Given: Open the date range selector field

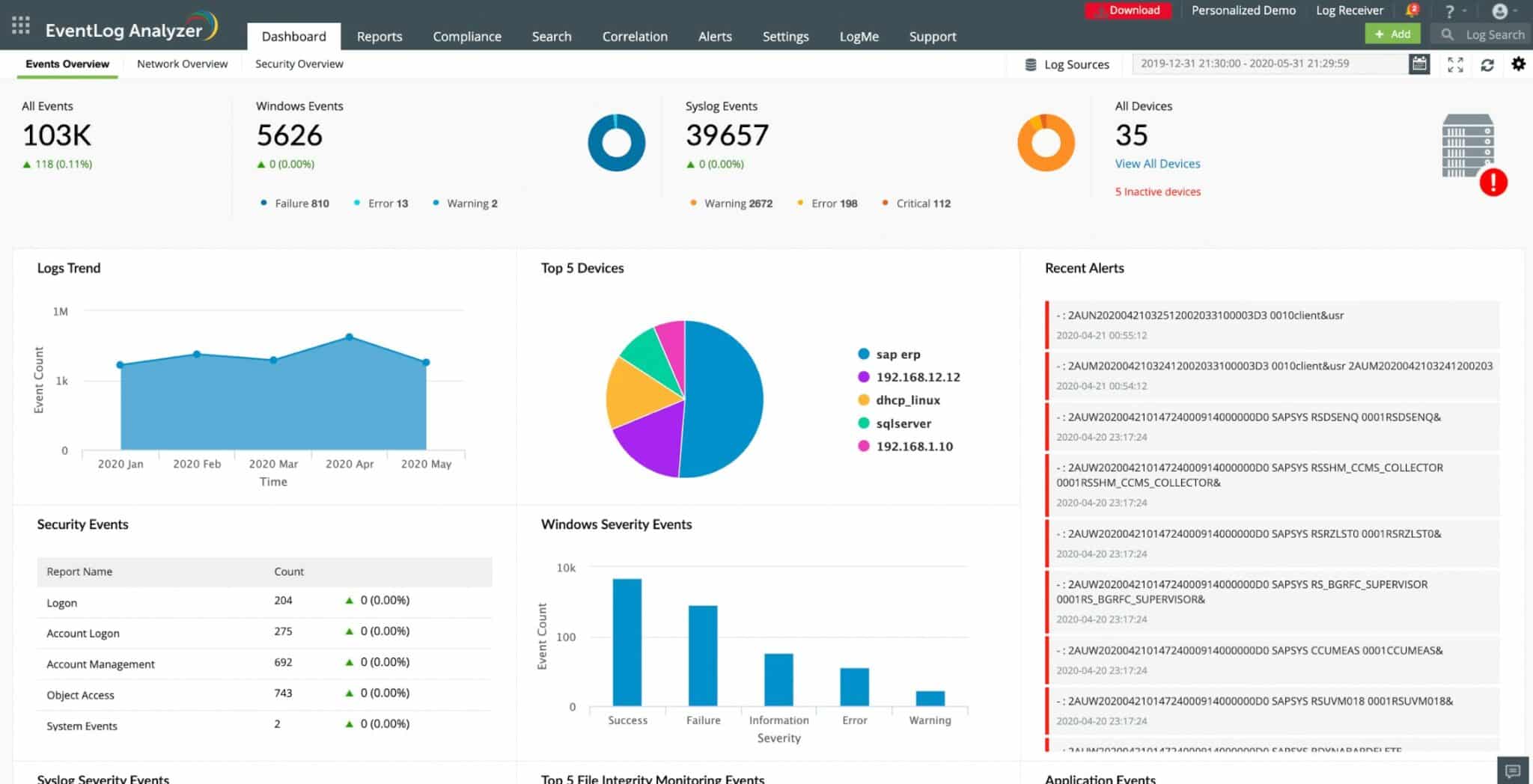Looking at the screenshot, I should (1273, 64).
